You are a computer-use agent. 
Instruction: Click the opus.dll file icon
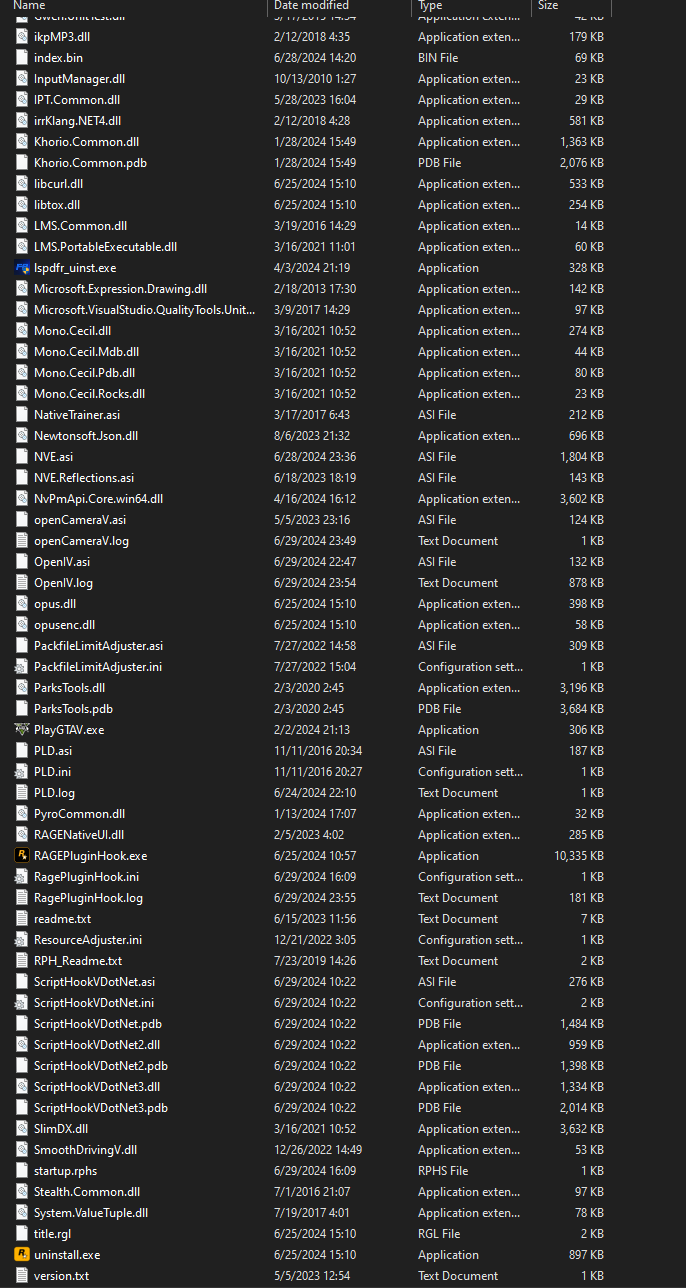point(22,604)
